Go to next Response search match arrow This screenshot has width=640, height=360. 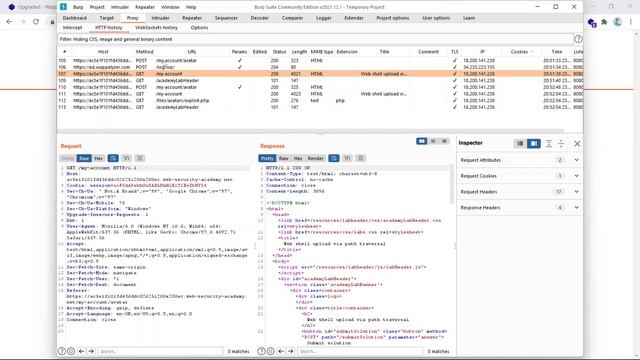click(x=290, y=351)
